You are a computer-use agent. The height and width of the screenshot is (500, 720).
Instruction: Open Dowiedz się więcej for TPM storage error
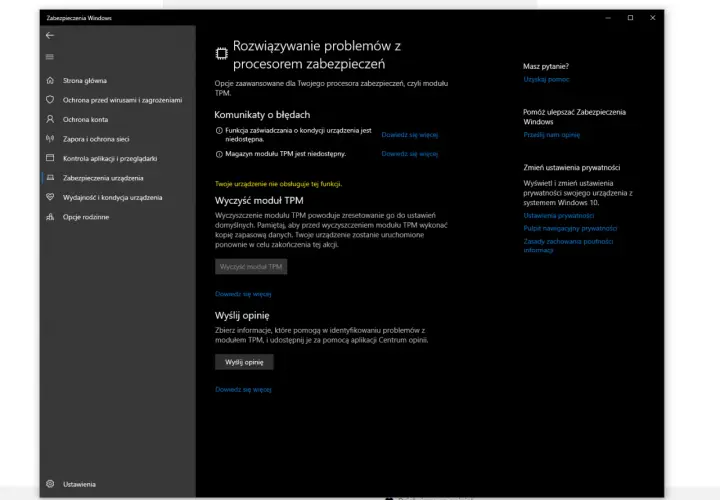click(410, 154)
